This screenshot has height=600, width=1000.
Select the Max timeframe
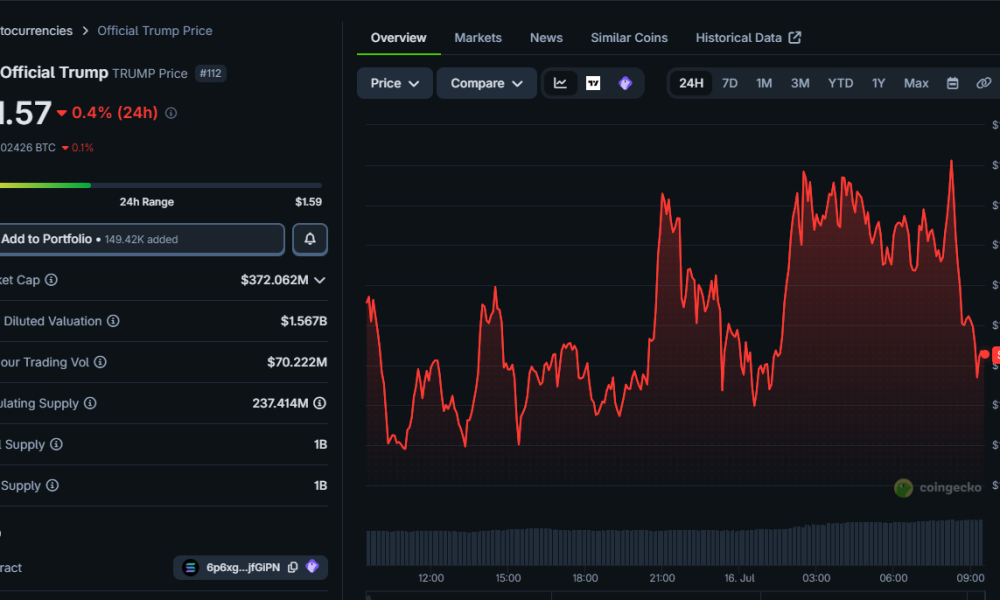click(x=916, y=84)
